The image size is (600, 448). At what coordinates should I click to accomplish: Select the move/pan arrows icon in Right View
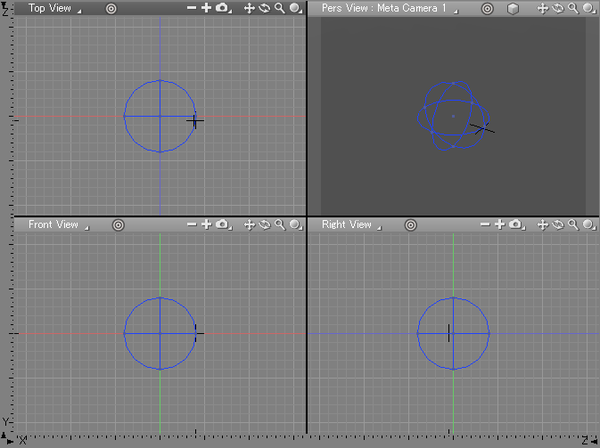point(543,225)
